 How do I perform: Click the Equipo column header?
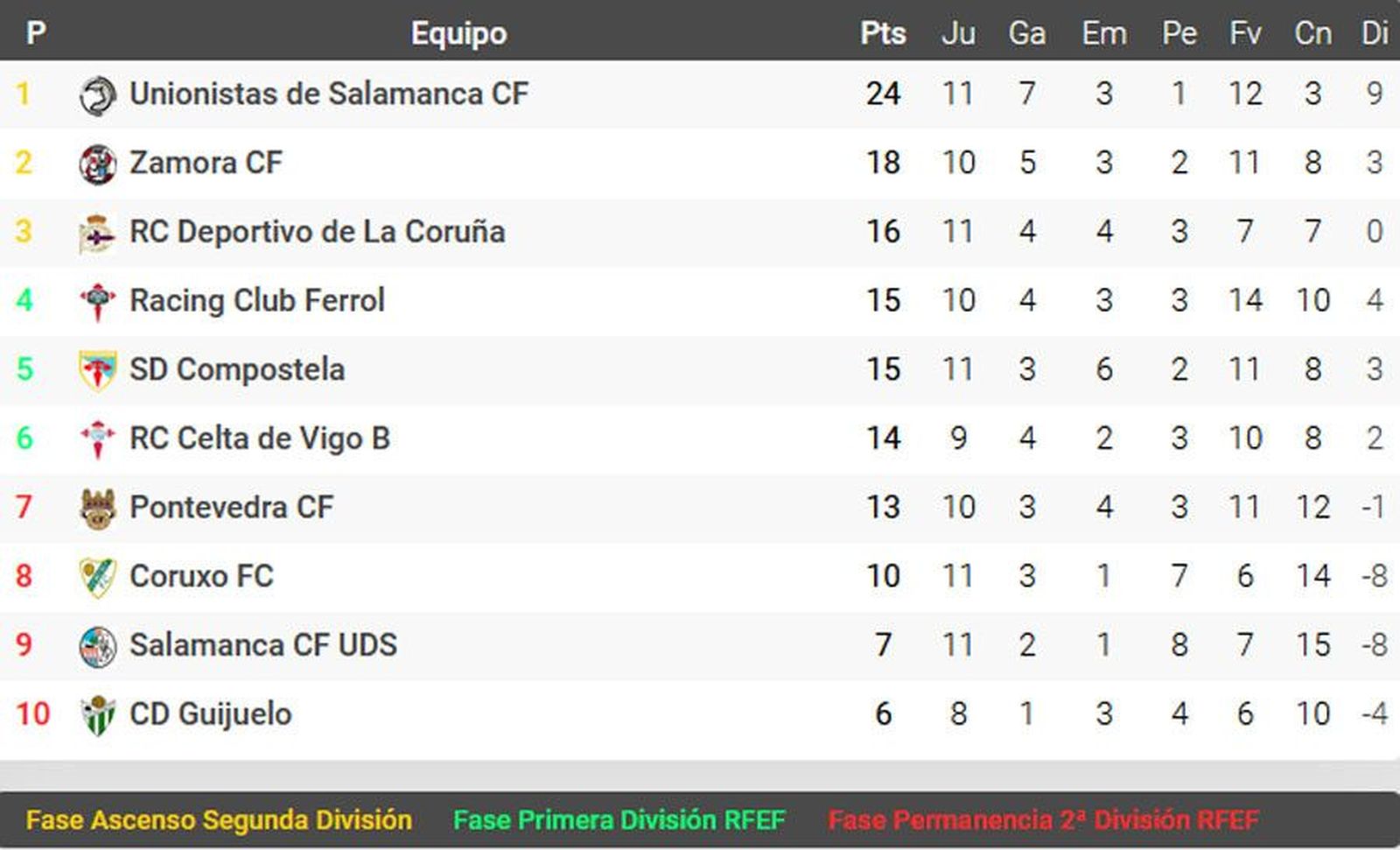pos(458,33)
